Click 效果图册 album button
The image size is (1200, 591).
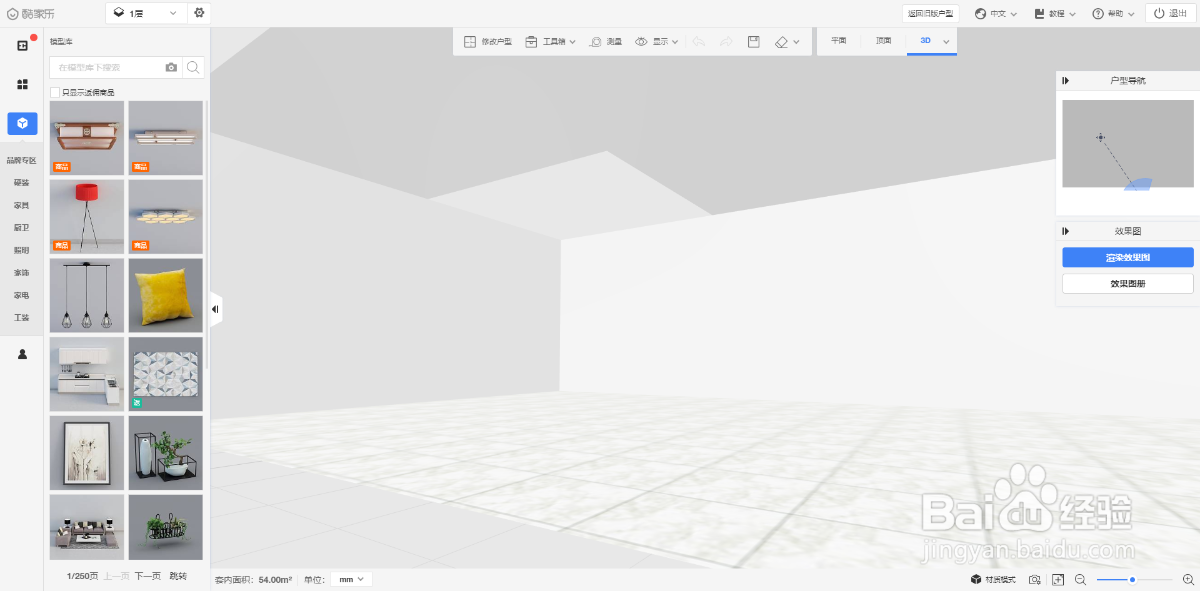[x=1128, y=284]
